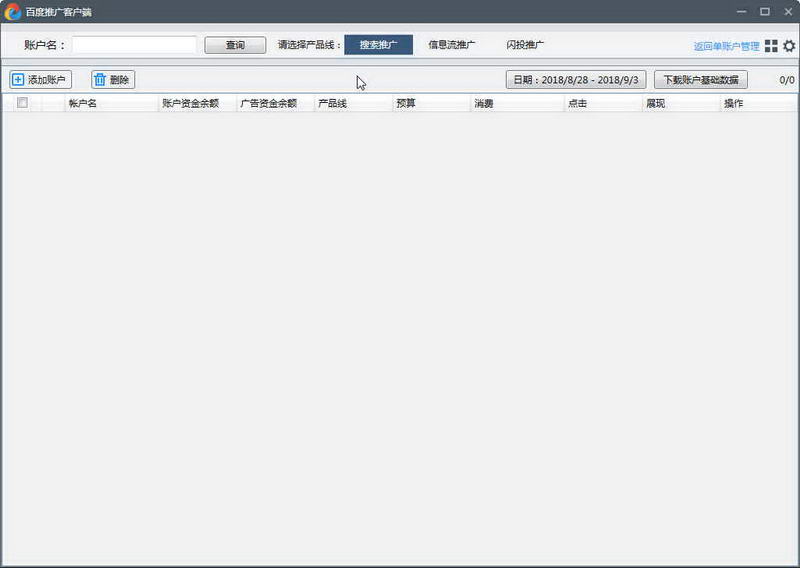This screenshot has height=568, width=800.
Task: Select the 闪投推广 product line tab
Action: [x=525, y=45]
